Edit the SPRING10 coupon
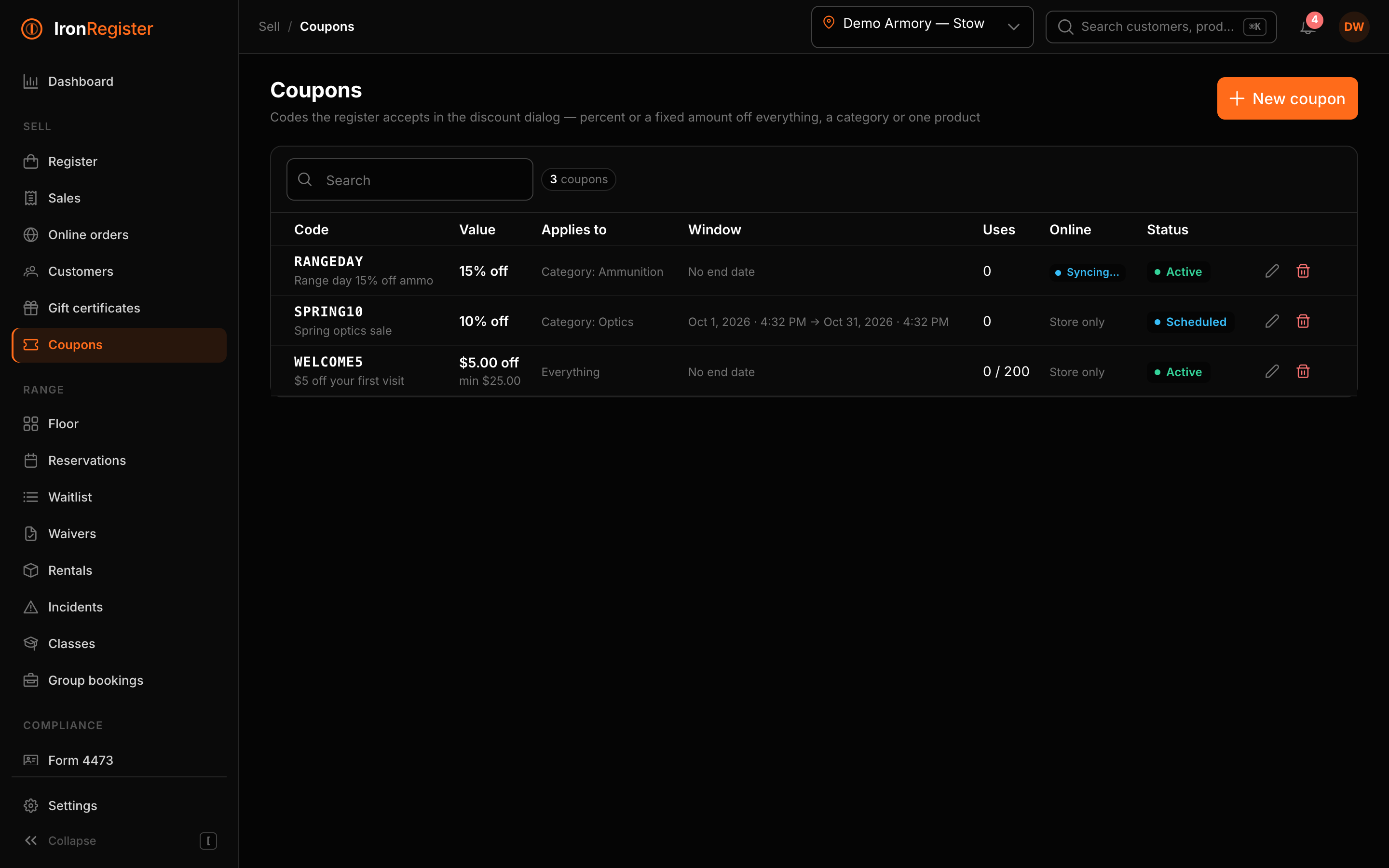Screen dimensions: 1389x868 click(x=1272, y=321)
